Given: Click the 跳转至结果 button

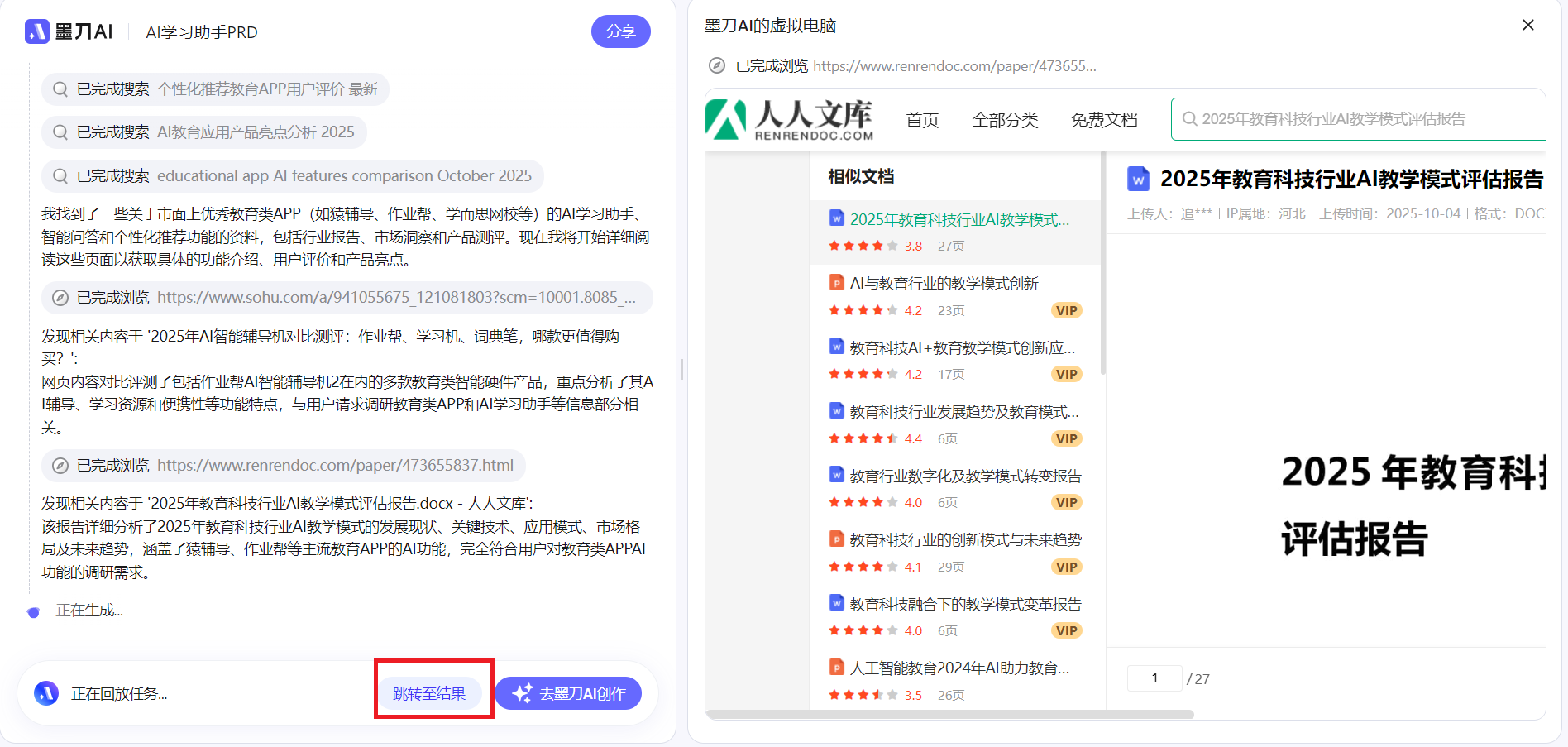Looking at the screenshot, I should click(429, 693).
